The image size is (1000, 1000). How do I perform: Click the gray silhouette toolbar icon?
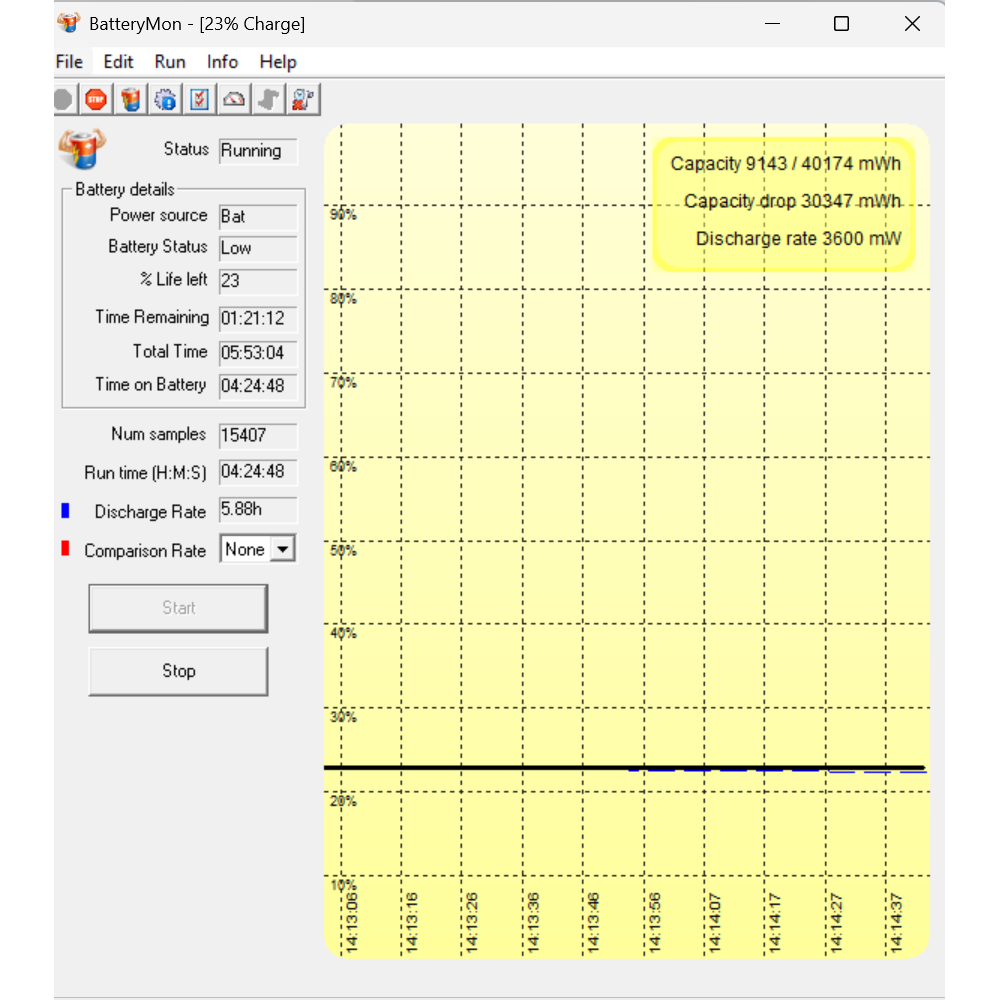[267, 99]
